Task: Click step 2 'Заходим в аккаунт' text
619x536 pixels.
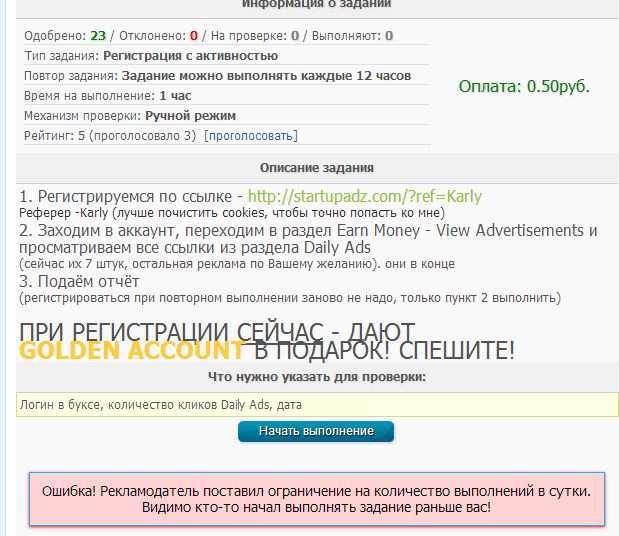Action: point(308,239)
